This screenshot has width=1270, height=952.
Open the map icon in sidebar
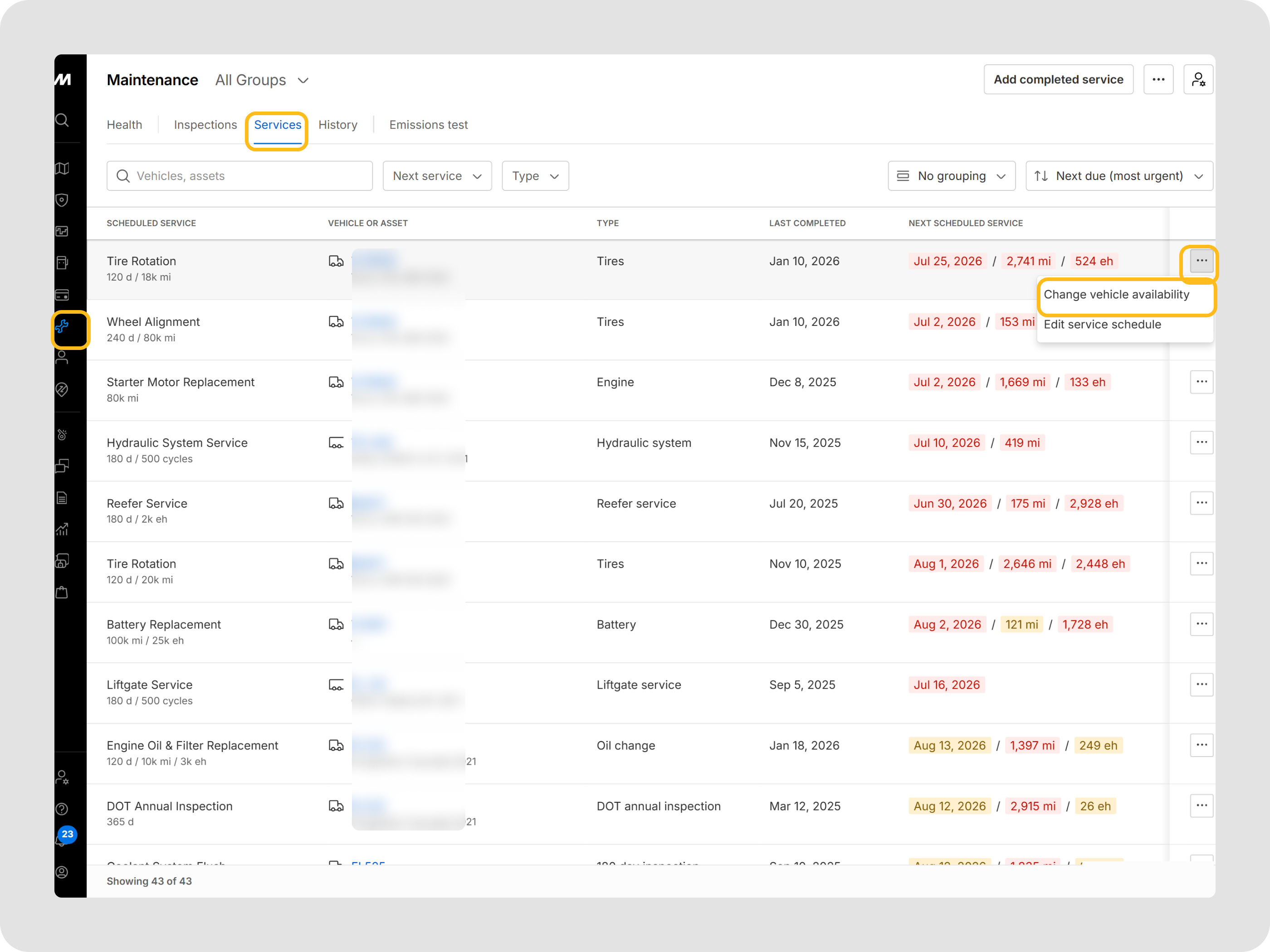[x=62, y=168]
